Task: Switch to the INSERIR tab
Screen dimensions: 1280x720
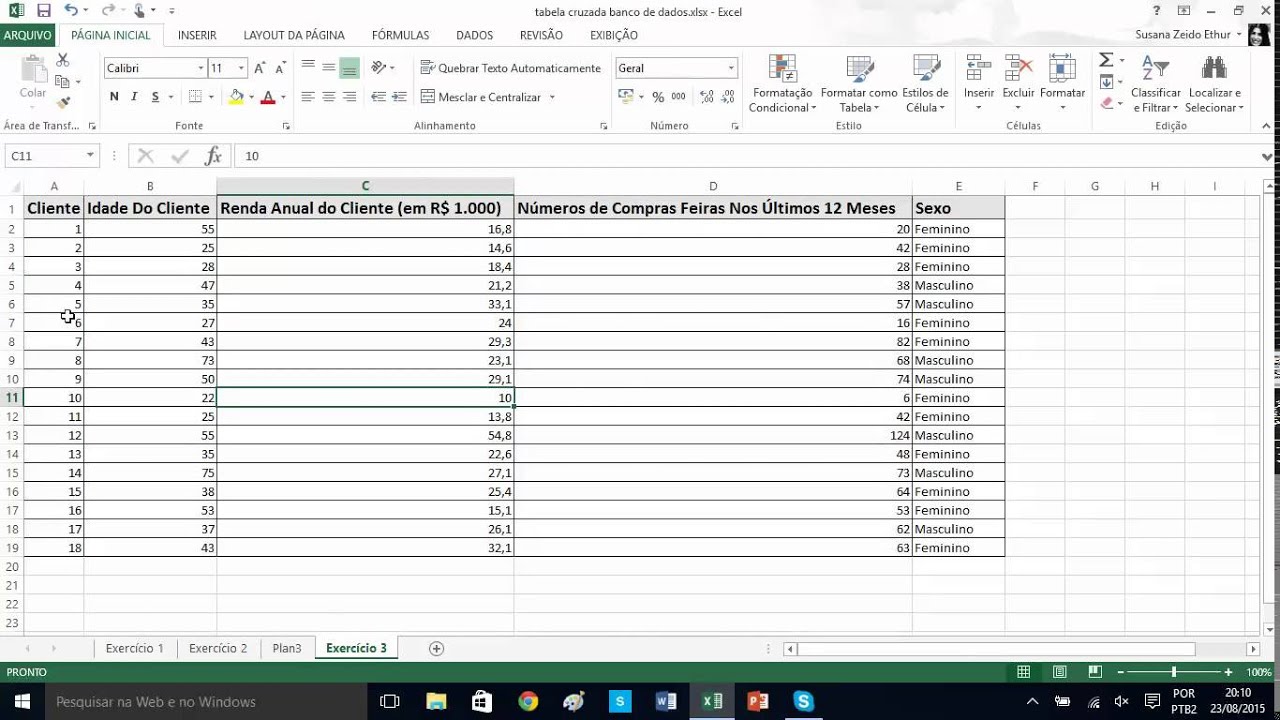Action: 197,35
